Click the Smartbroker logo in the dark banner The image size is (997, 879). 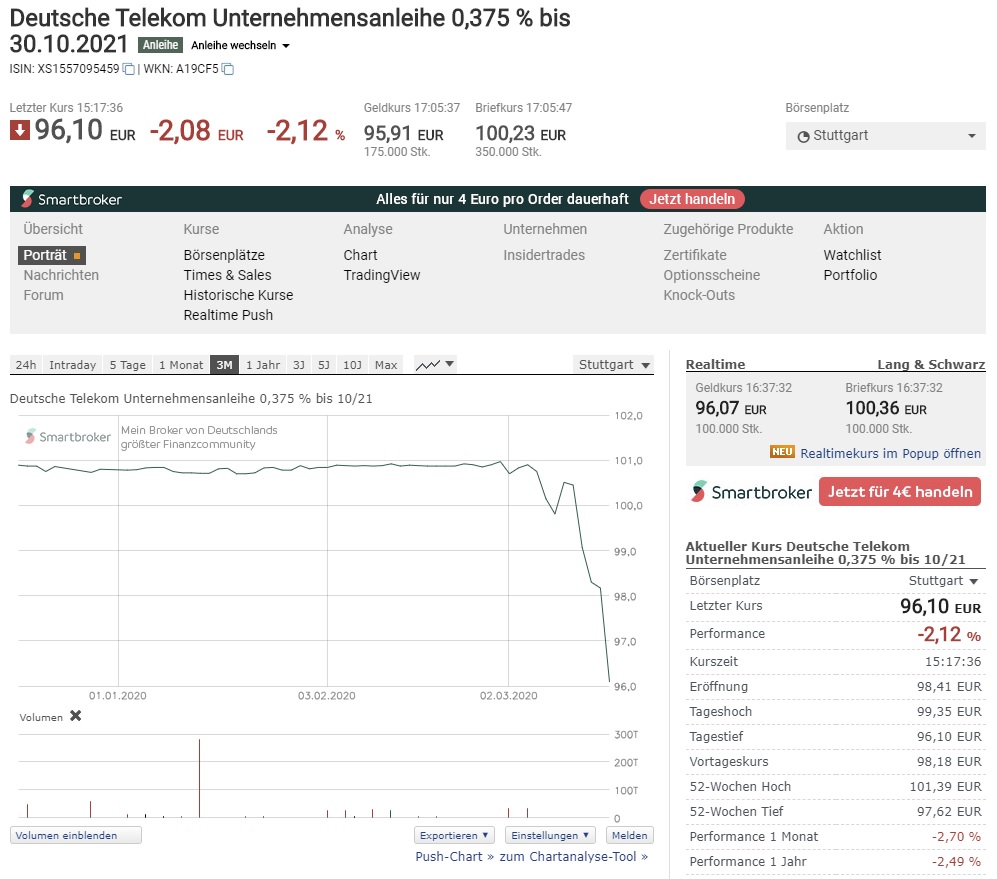coord(72,199)
